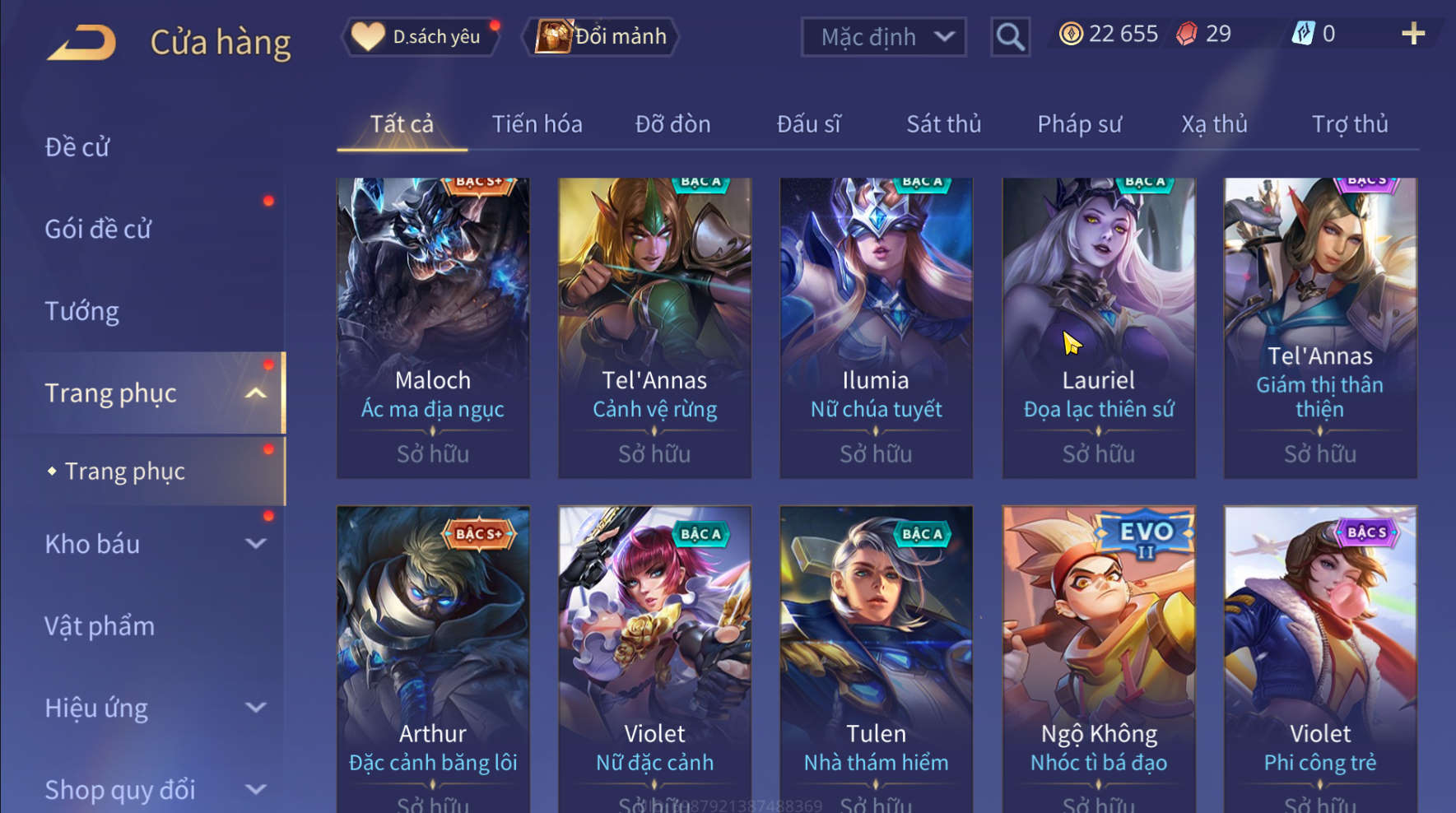The height and width of the screenshot is (813, 1456).
Task: Click the red ruby currency icon
Action: click(x=1186, y=34)
